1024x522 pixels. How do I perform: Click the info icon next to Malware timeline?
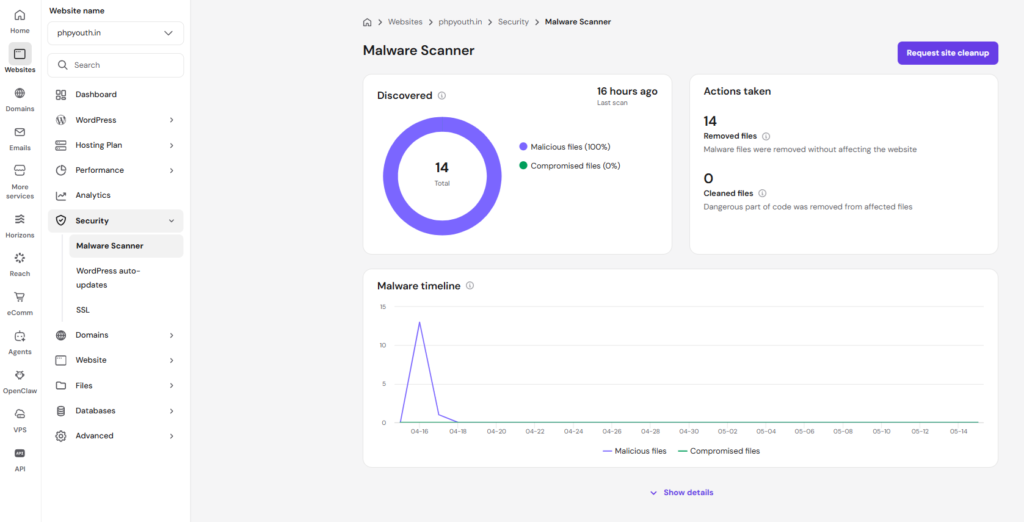tap(470, 285)
